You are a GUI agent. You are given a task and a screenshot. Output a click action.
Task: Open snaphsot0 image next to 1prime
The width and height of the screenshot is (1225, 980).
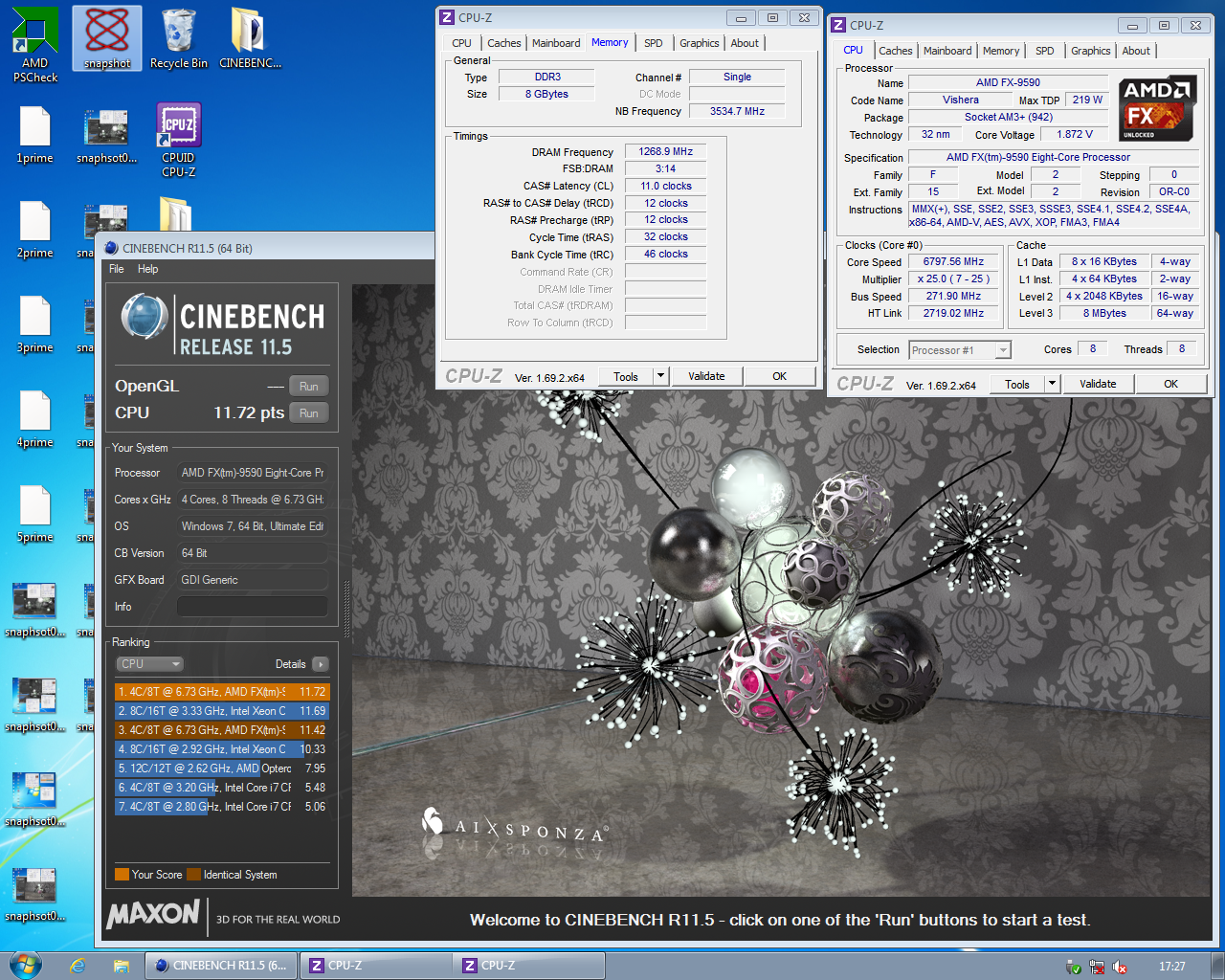click(x=106, y=135)
